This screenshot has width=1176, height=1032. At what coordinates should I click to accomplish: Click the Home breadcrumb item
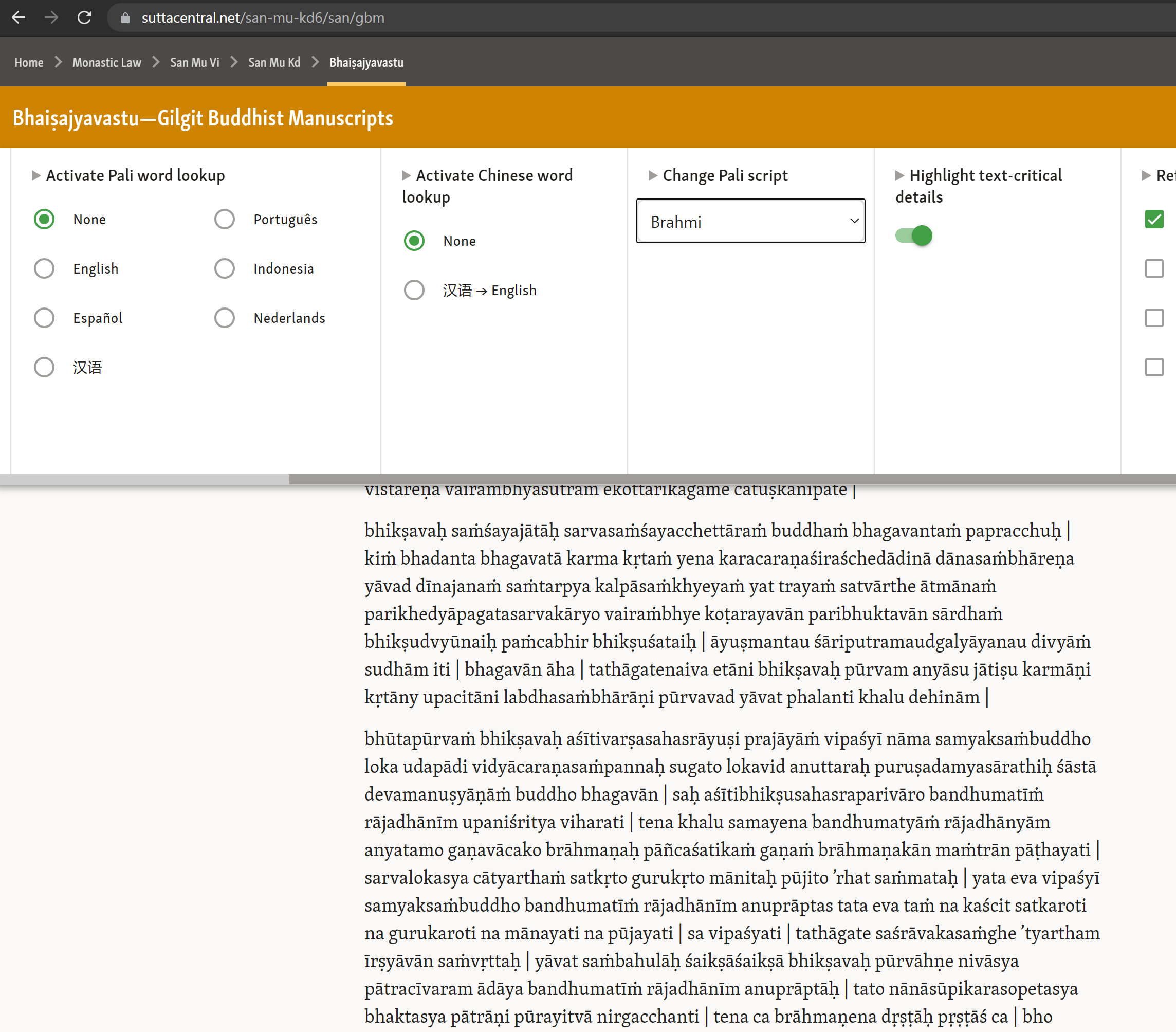29,62
